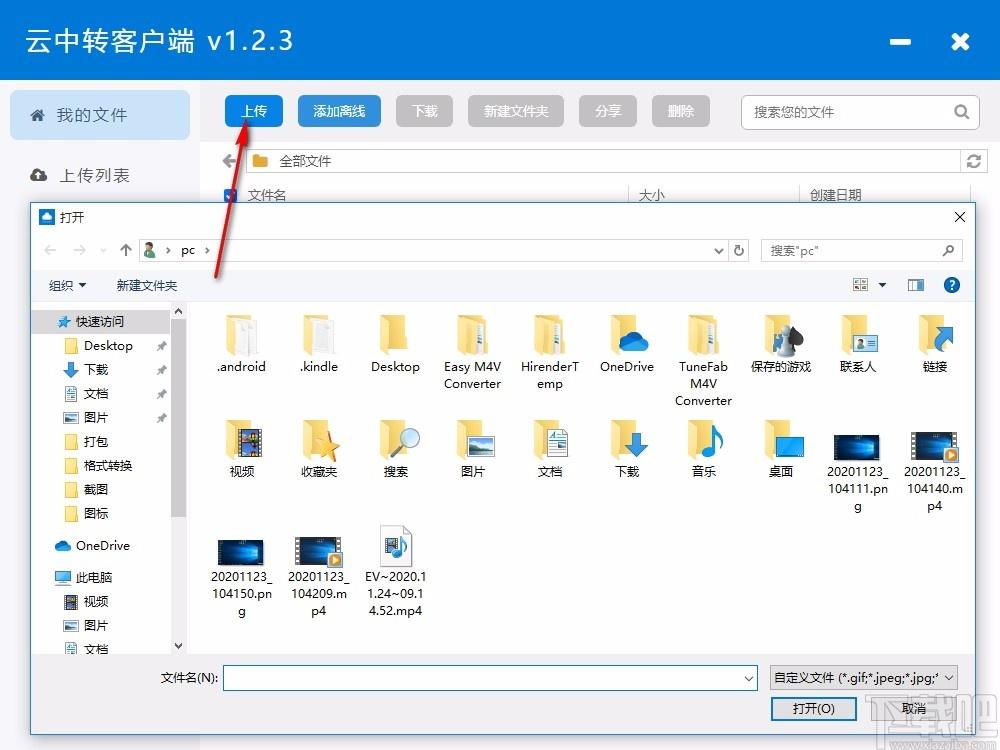Refresh the pc folder address bar
Image resolution: width=1000 pixels, height=750 pixels.
739,251
